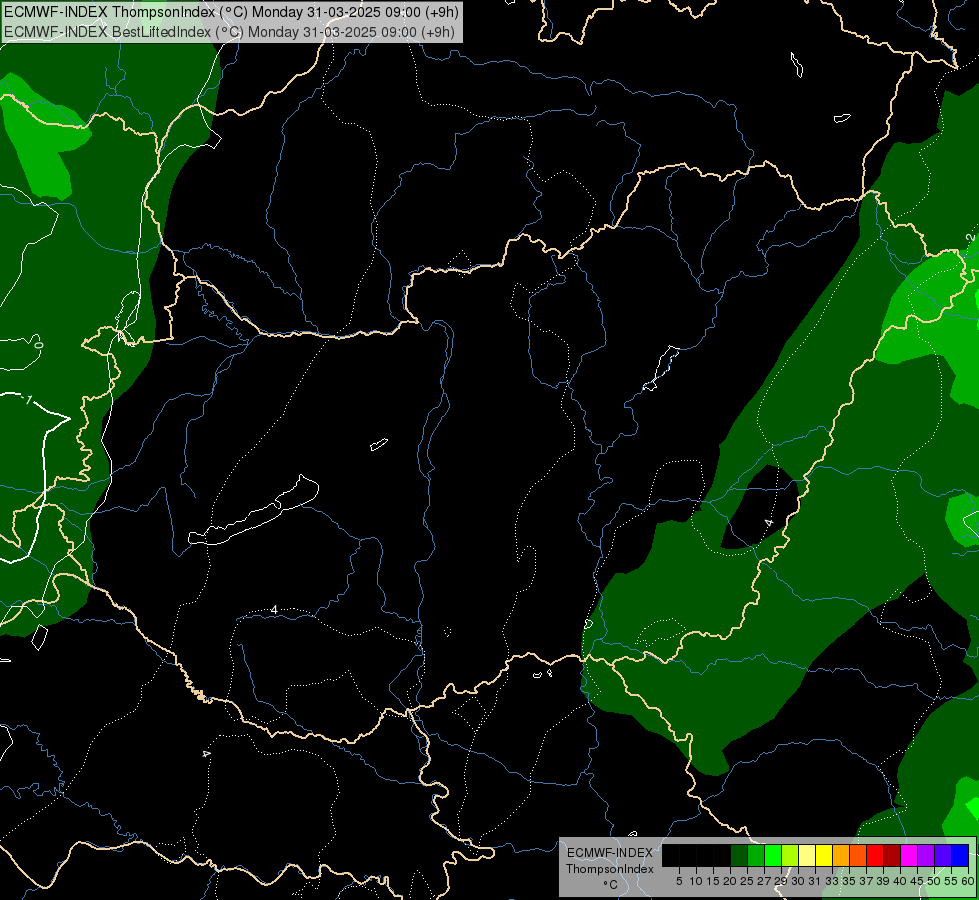Click the magenta legend swatch (40-45)
Viewport: 979px width, 900px height.
(x=909, y=855)
